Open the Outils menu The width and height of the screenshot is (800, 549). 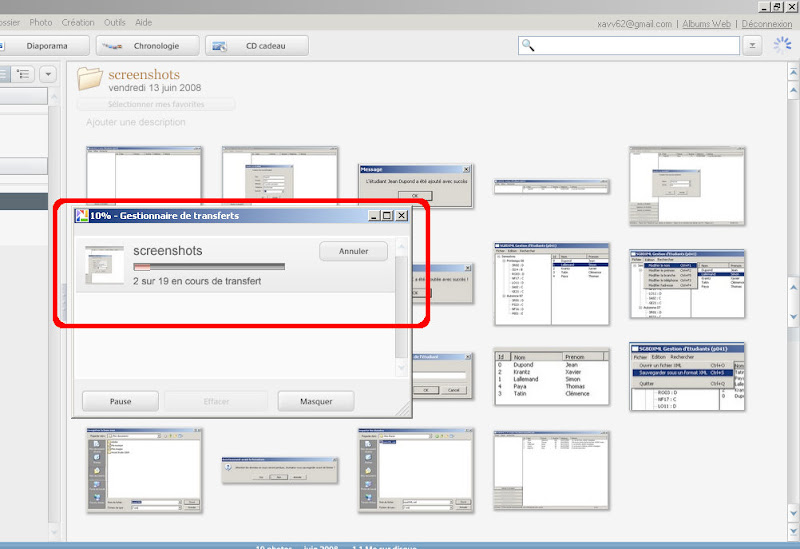coord(115,22)
